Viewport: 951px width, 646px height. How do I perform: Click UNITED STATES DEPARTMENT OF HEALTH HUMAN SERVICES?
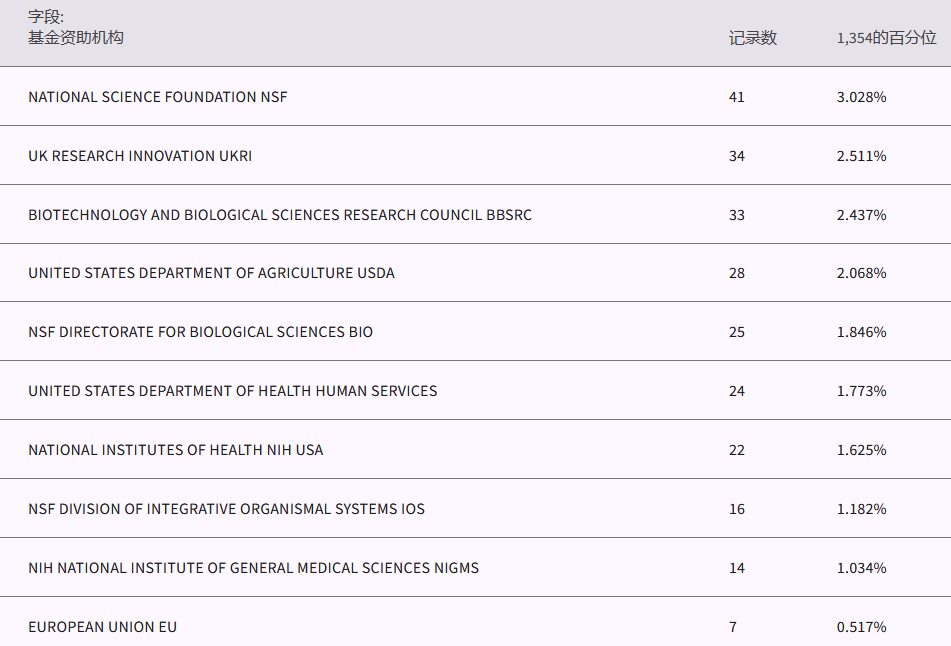click(233, 391)
